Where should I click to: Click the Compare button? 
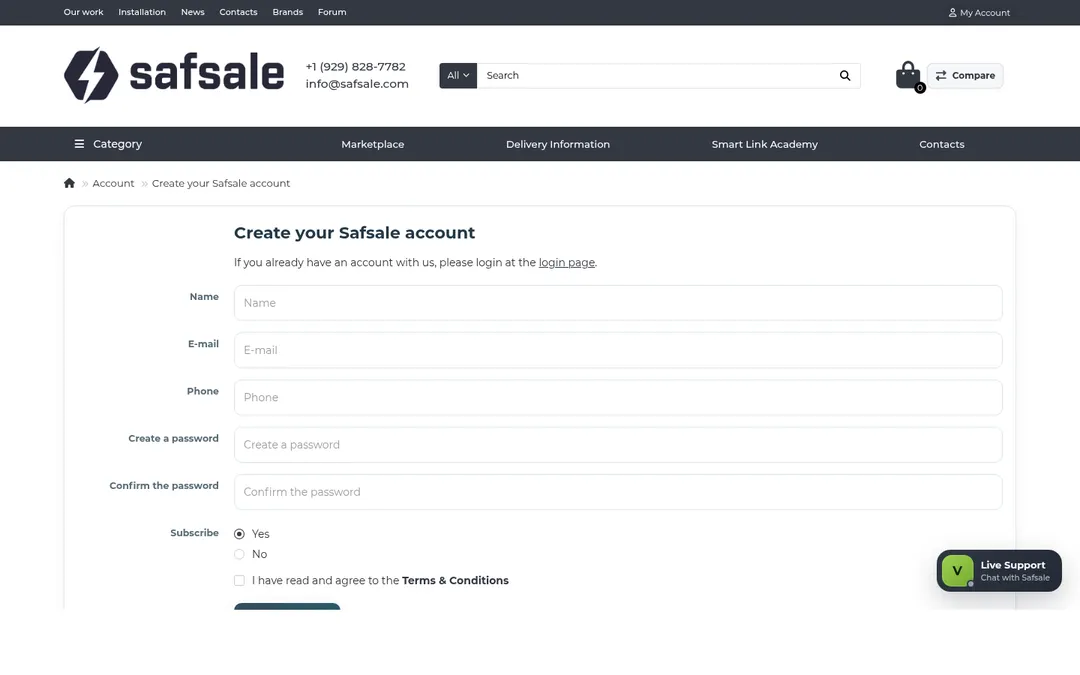coord(965,76)
